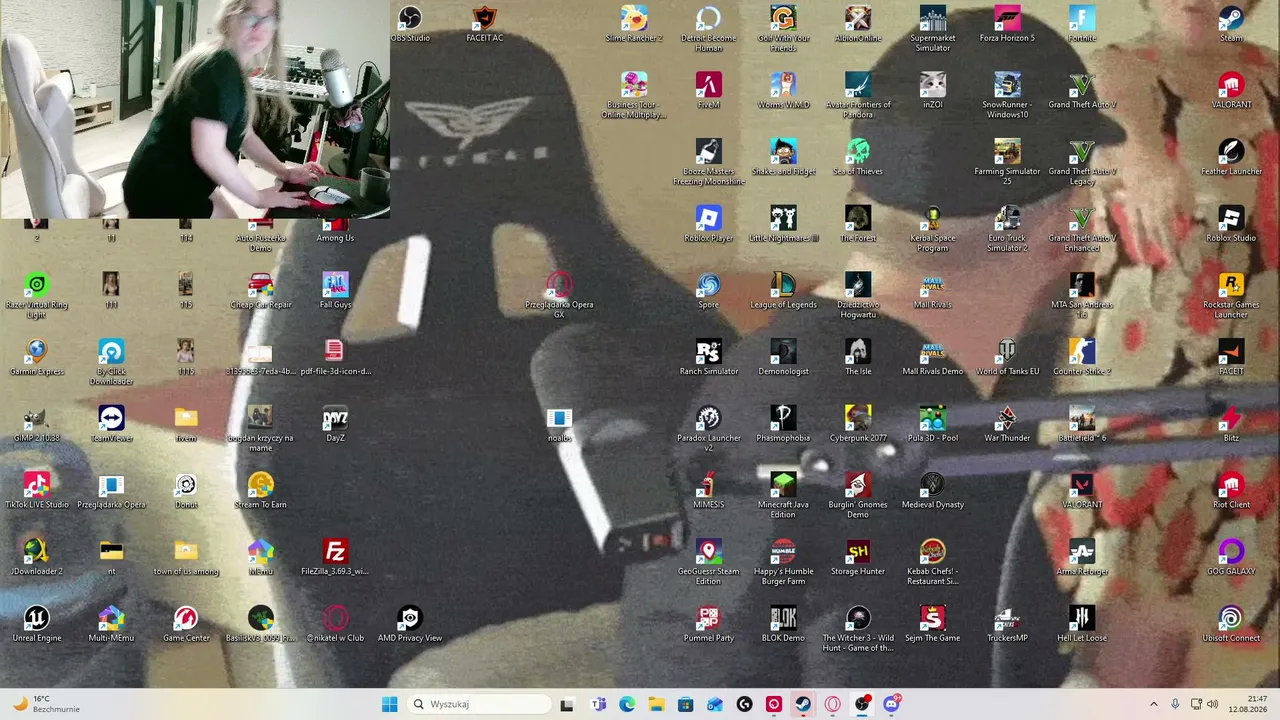Image resolution: width=1280 pixels, height=720 pixels.
Task: Select the Pummel Party desktop icon
Action: click(708, 624)
